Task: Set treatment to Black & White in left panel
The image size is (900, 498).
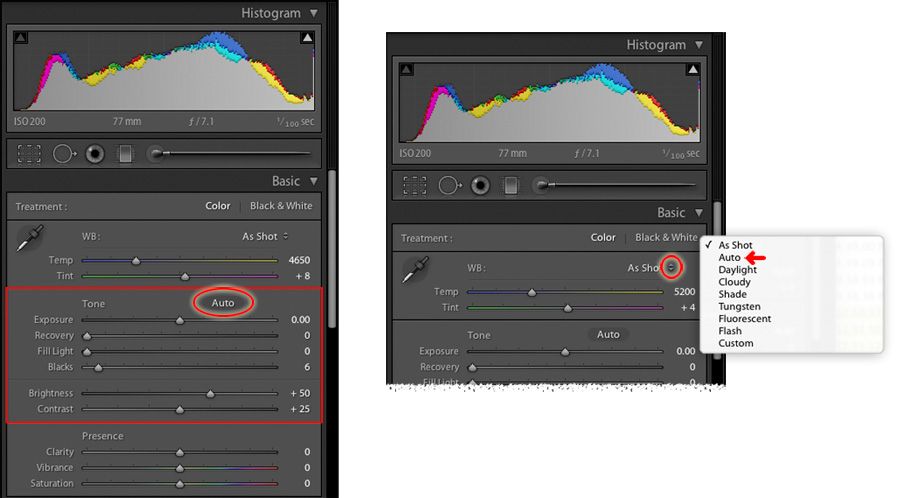Action: pyautogui.click(x=281, y=206)
